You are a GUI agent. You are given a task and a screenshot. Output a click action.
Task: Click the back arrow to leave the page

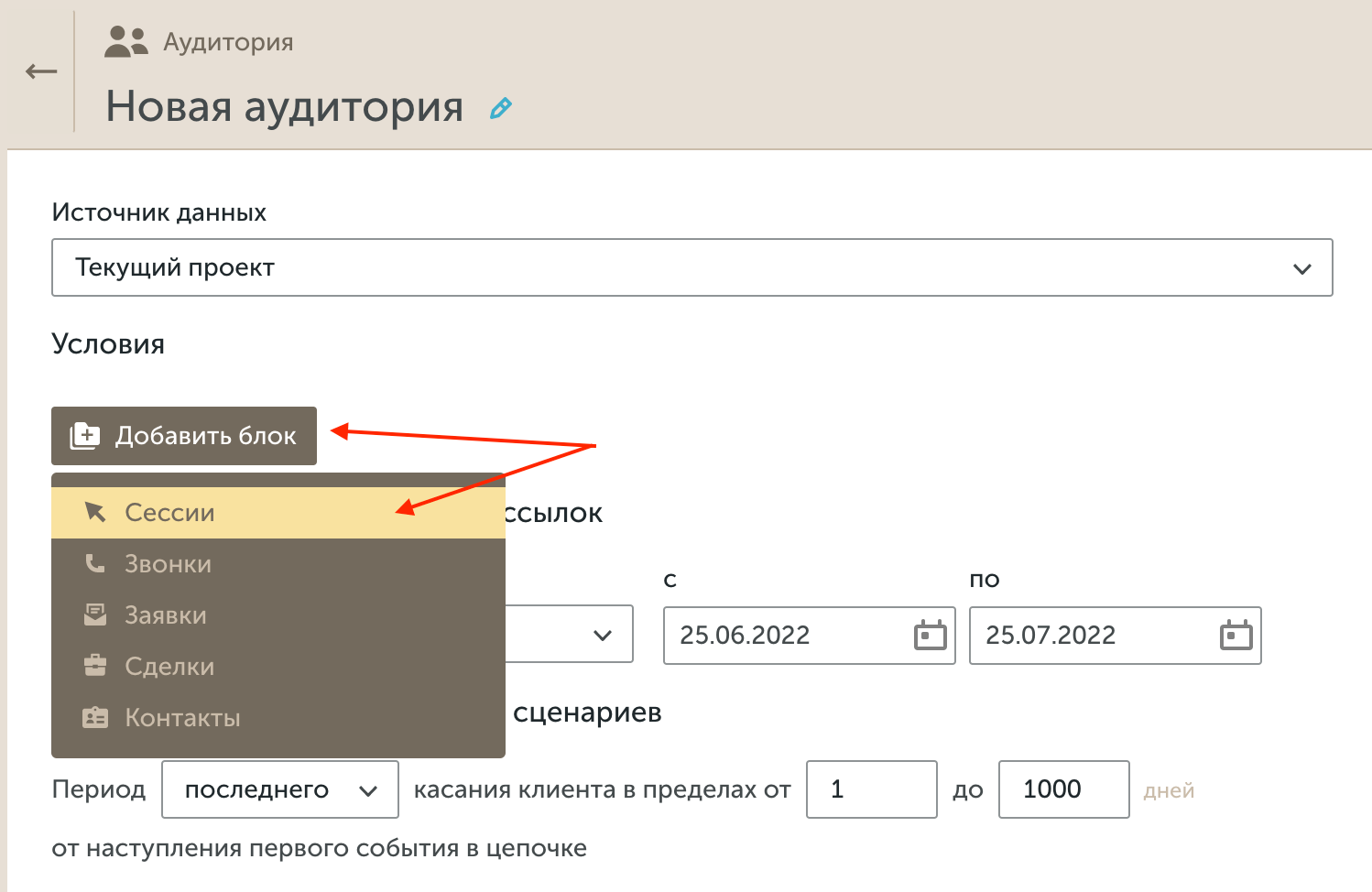pyautogui.click(x=40, y=70)
